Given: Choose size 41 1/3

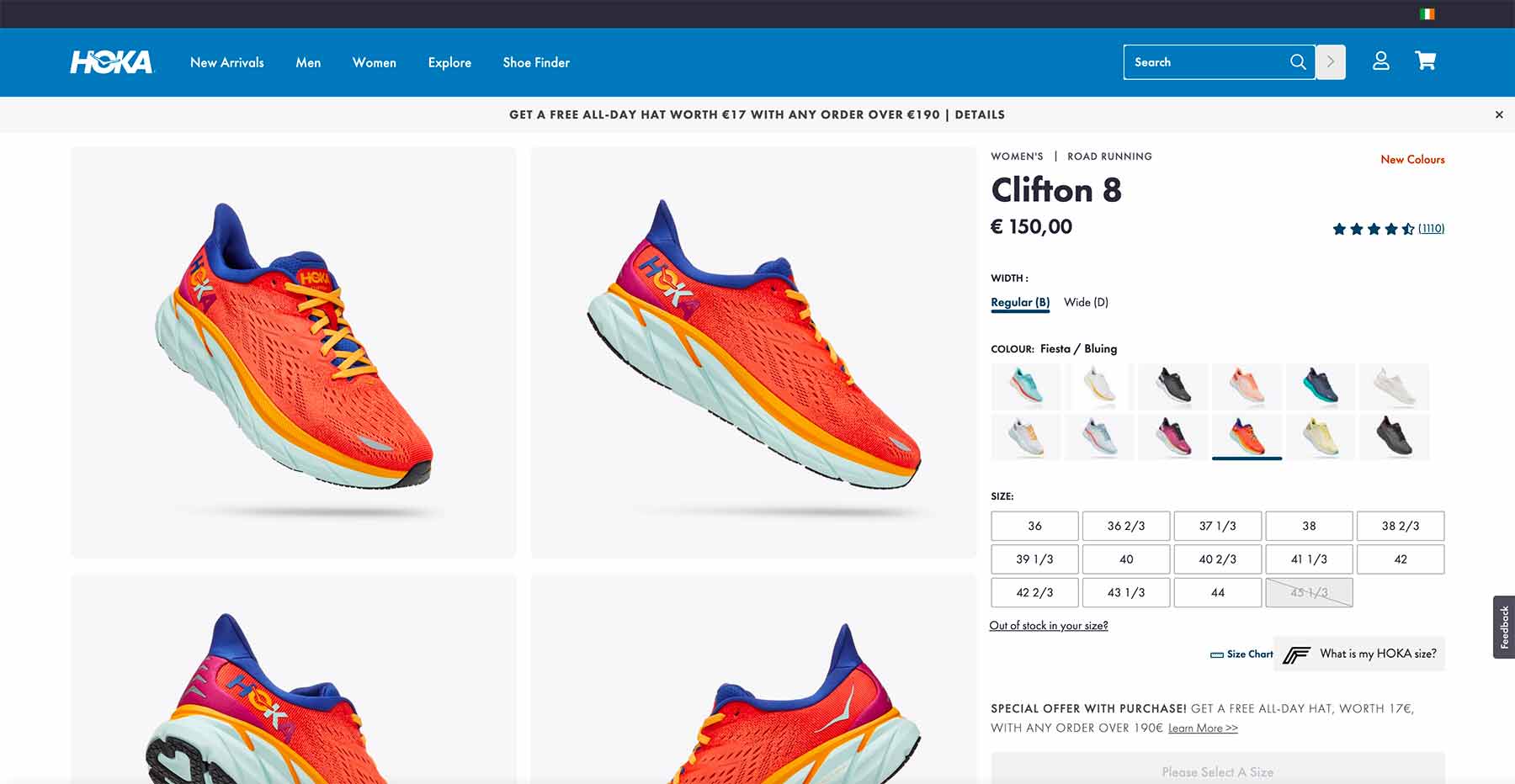Looking at the screenshot, I should pyautogui.click(x=1309, y=559).
